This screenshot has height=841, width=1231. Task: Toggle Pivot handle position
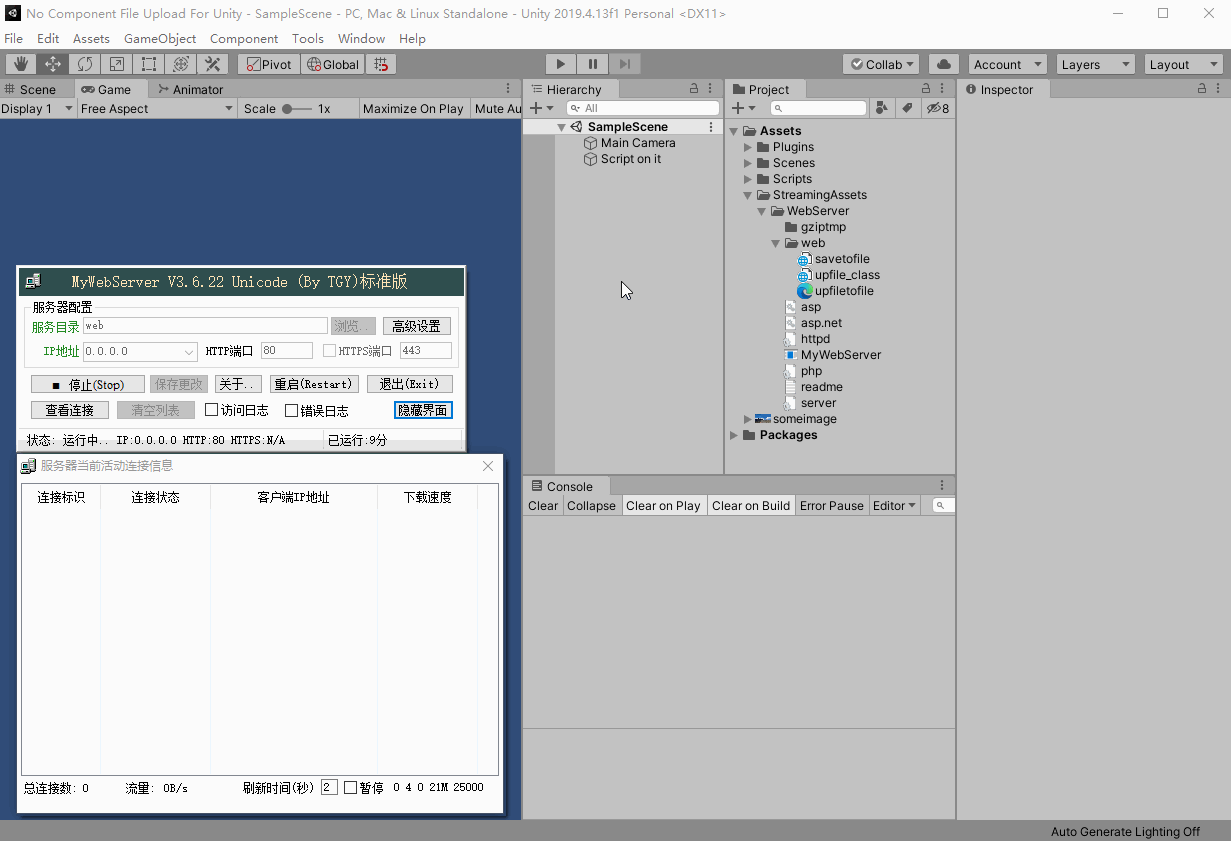point(269,64)
